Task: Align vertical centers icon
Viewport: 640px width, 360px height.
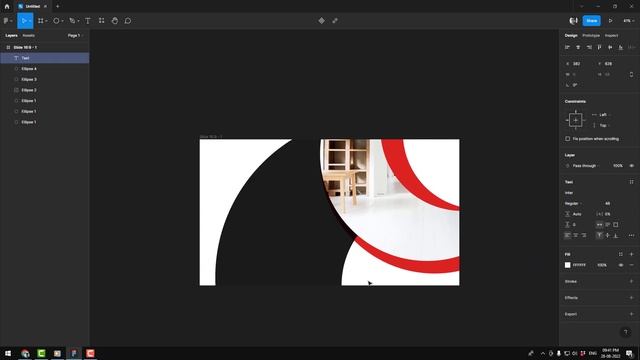Action: (610, 47)
